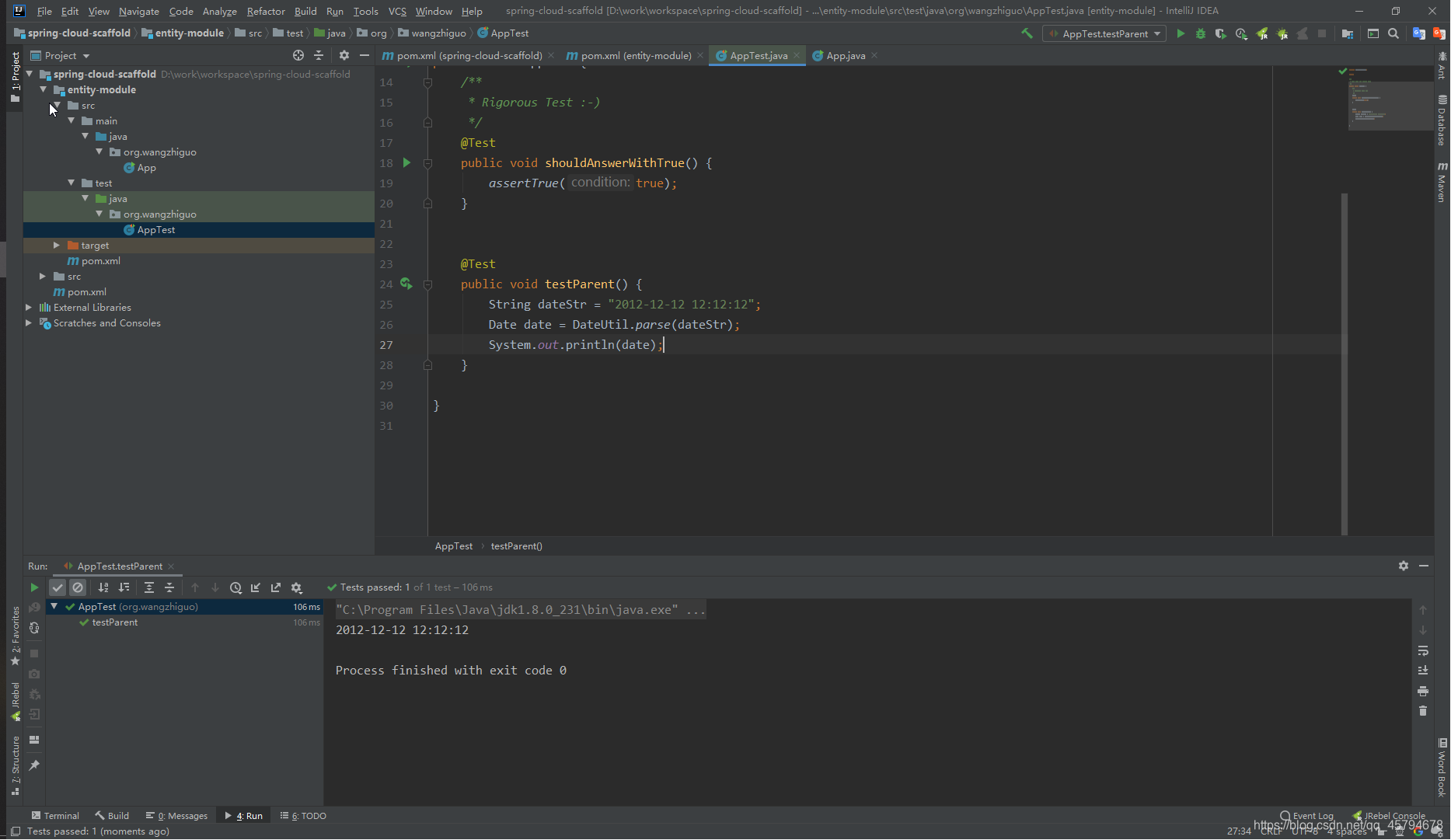Click the Build project hammer icon
This screenshot has width=1451, height=840.
1027,33
